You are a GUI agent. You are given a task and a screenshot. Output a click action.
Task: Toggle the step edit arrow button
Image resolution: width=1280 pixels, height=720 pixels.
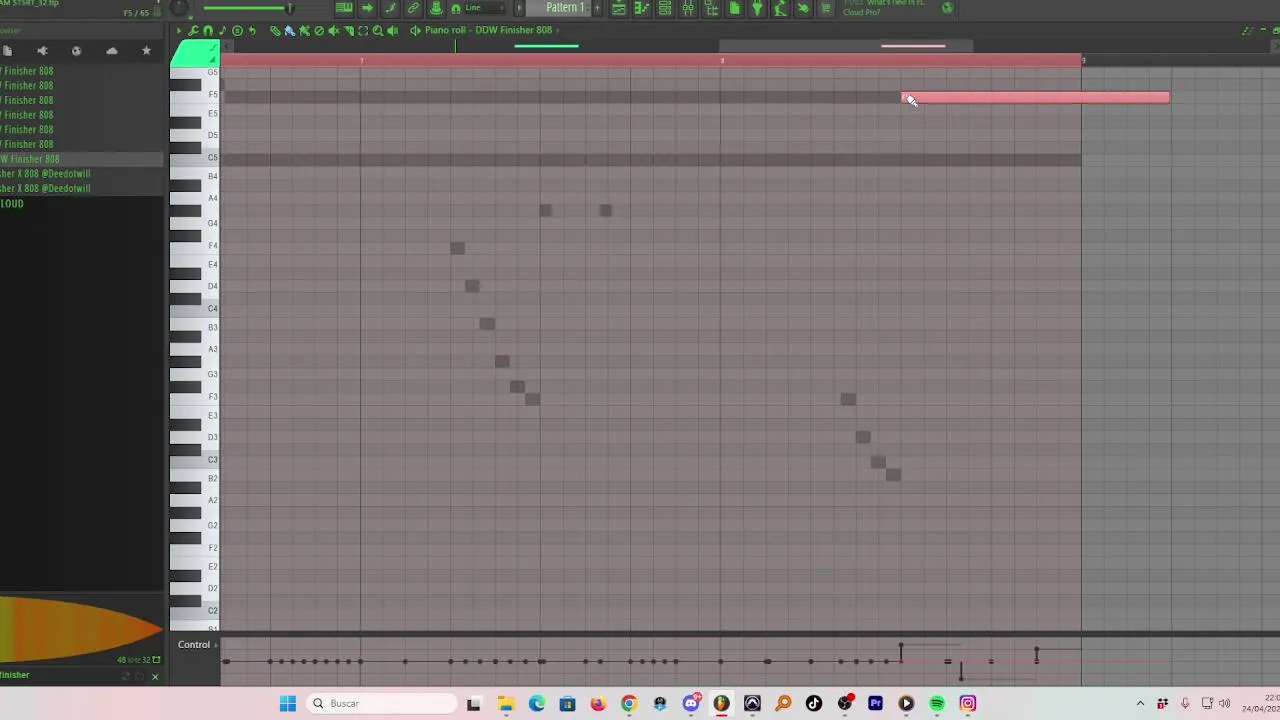pos(367,8)
